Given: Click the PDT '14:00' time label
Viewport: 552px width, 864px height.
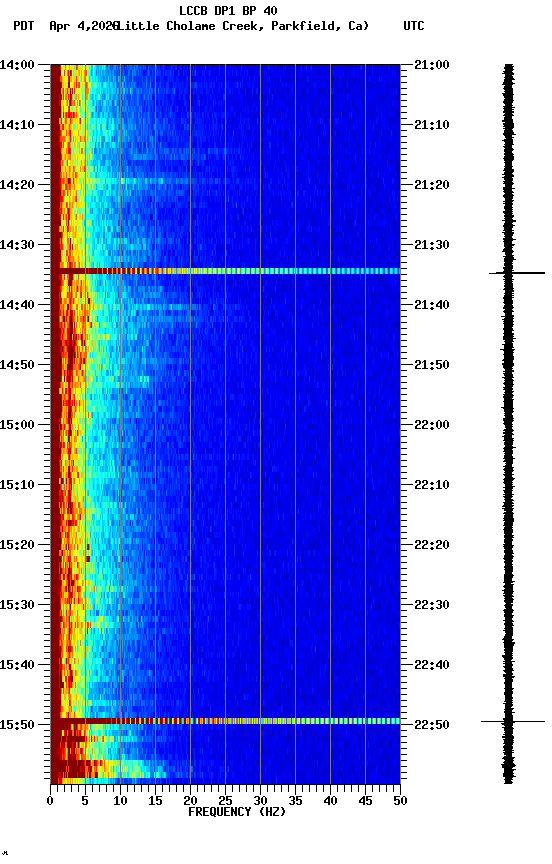Looking at the screenshot, I should point(17,65).
